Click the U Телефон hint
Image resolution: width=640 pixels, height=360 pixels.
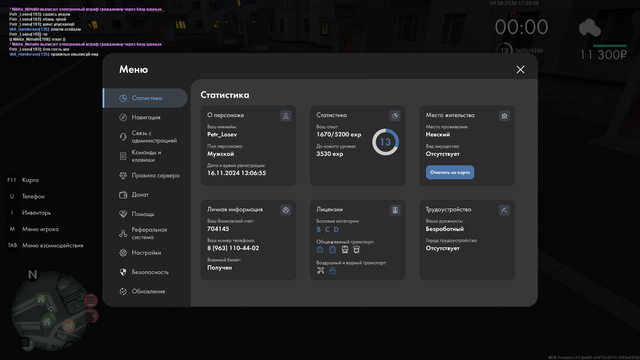pyautogui.click(x=26, y=196)
